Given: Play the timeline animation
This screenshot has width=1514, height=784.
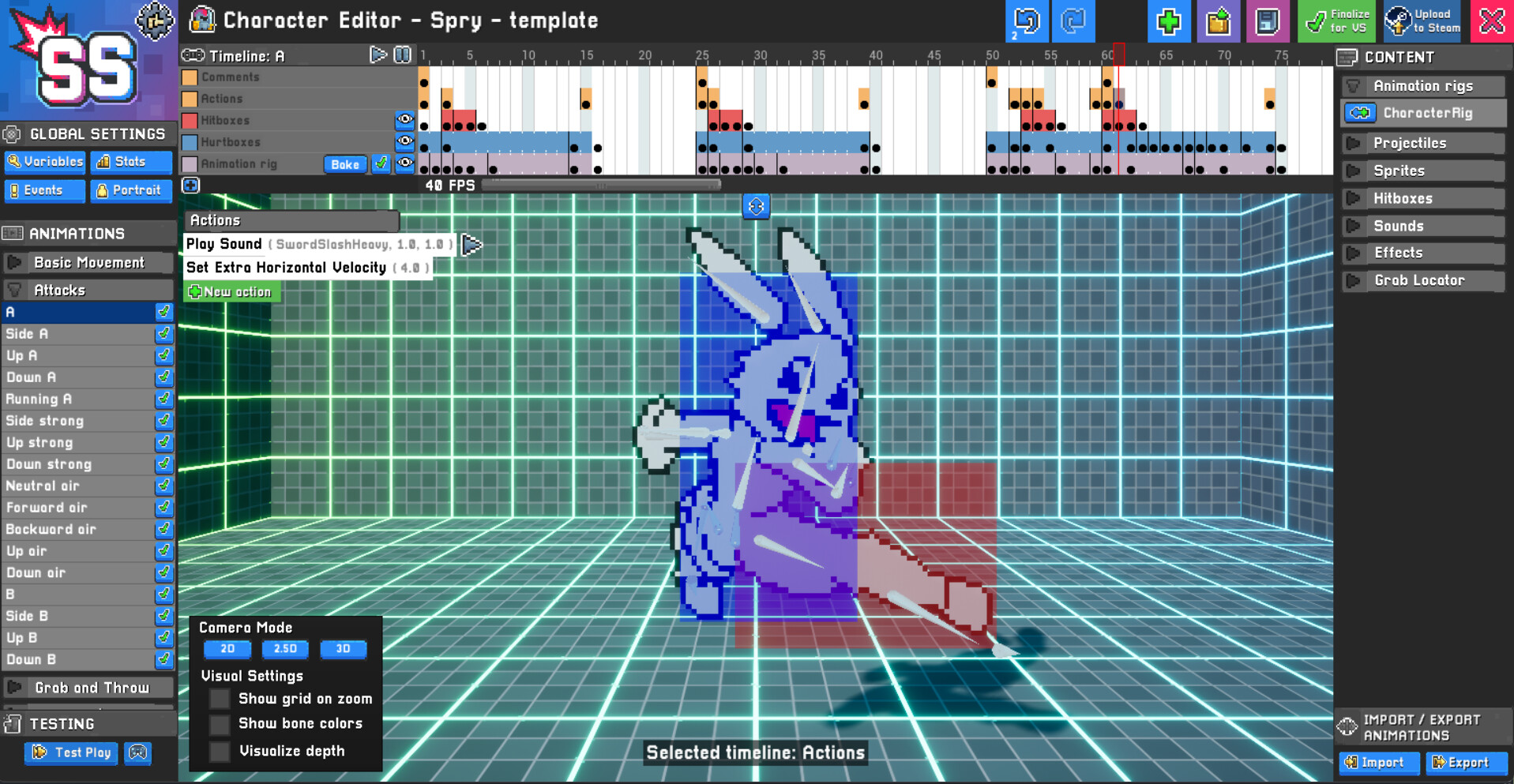Looking at the screenshot, I should pyautogui.click(x=378, y=55).
